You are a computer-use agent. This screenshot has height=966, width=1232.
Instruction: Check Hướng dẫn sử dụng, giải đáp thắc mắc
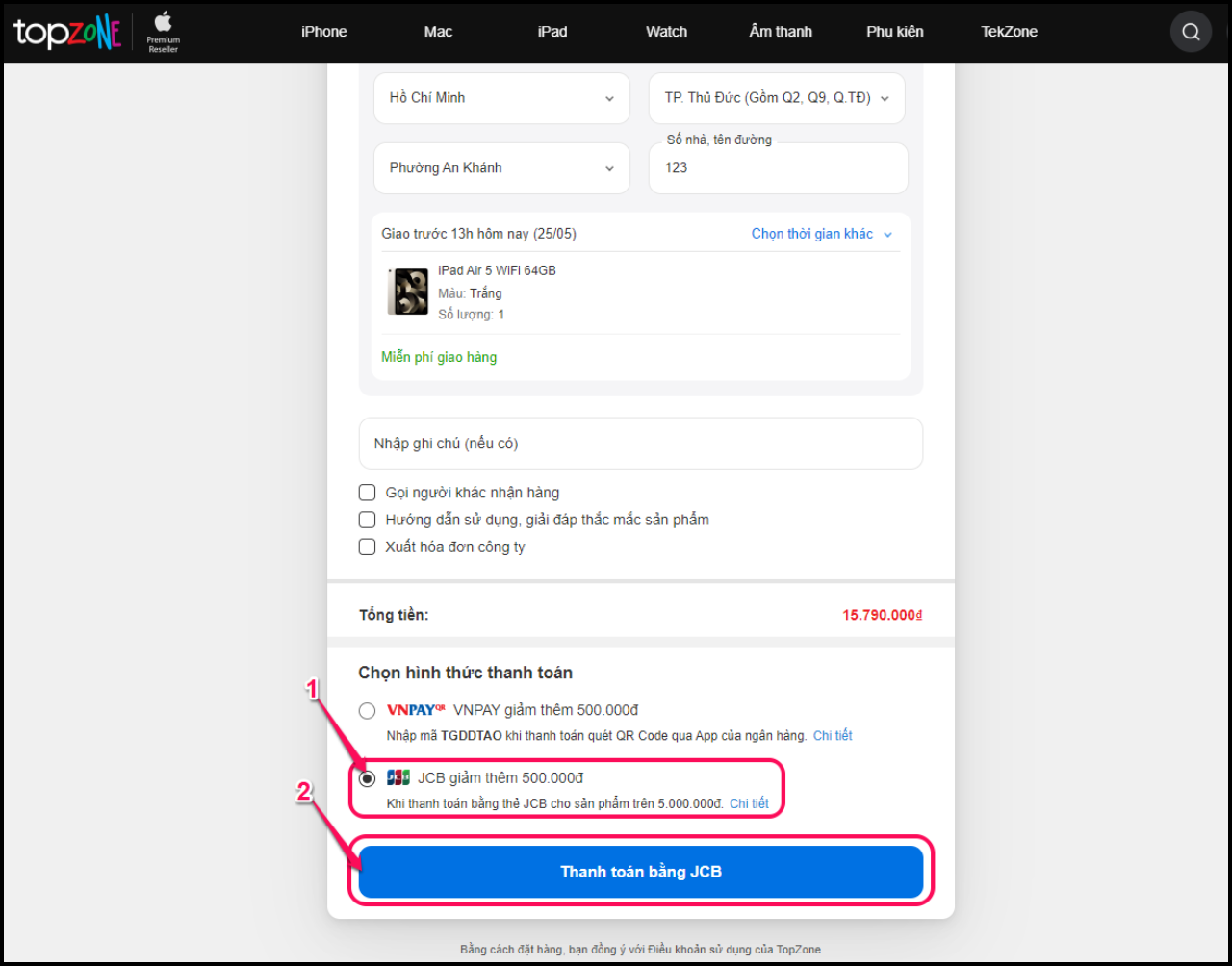(367, 520)
